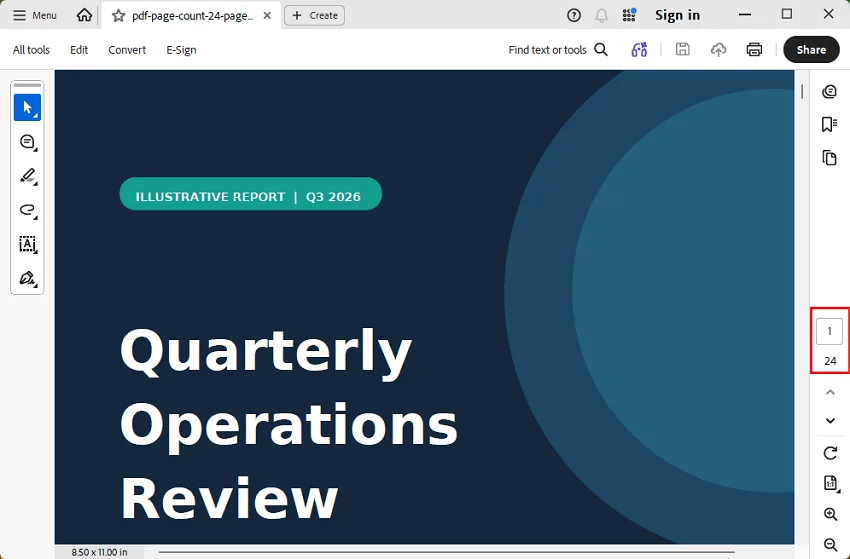This screenshot has height=559, width=850.
Task: Go to next page with down chevron
Action: (x=830, y=421)
